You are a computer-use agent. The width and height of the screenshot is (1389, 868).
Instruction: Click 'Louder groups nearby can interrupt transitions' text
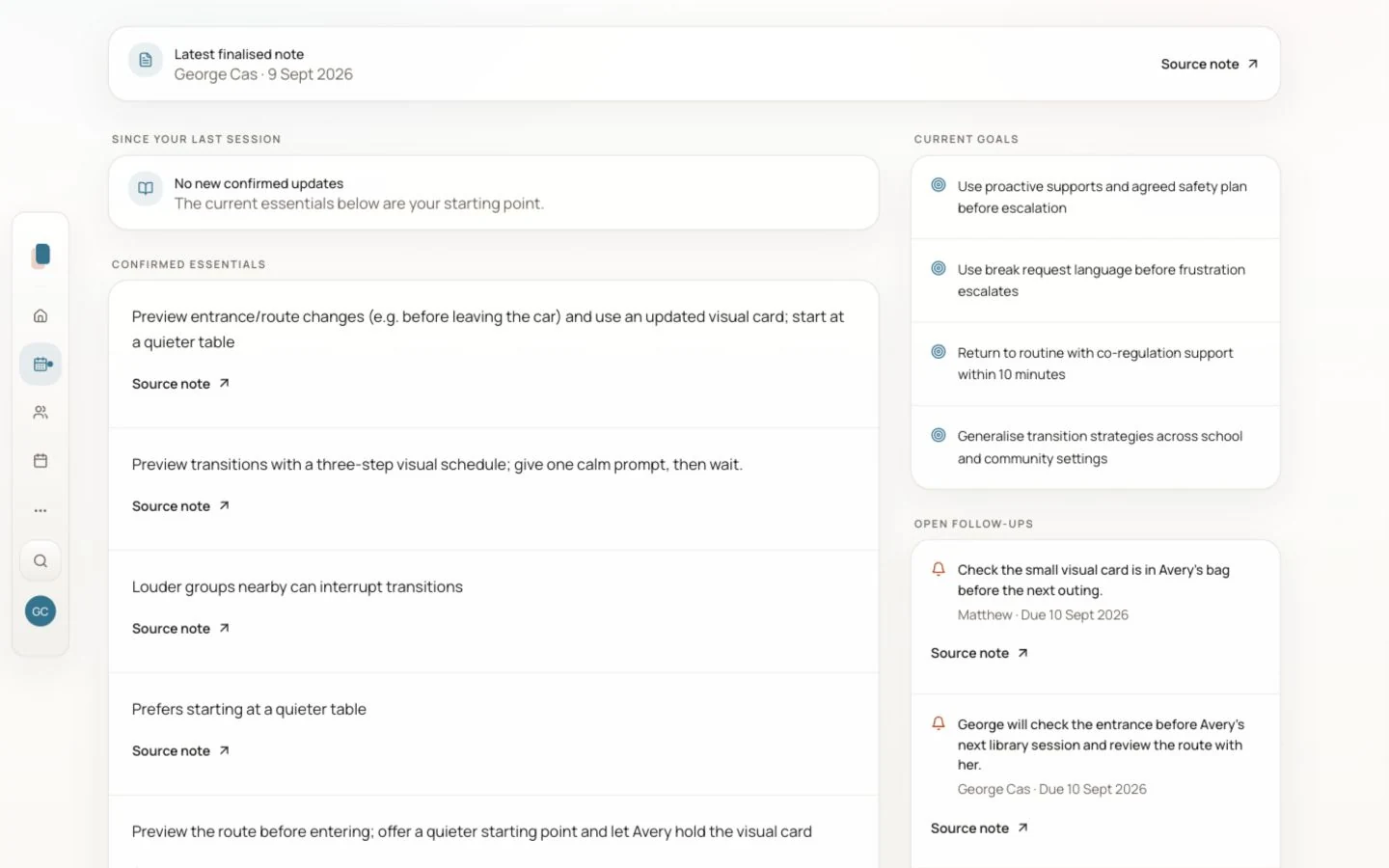[x=297, y=587]
